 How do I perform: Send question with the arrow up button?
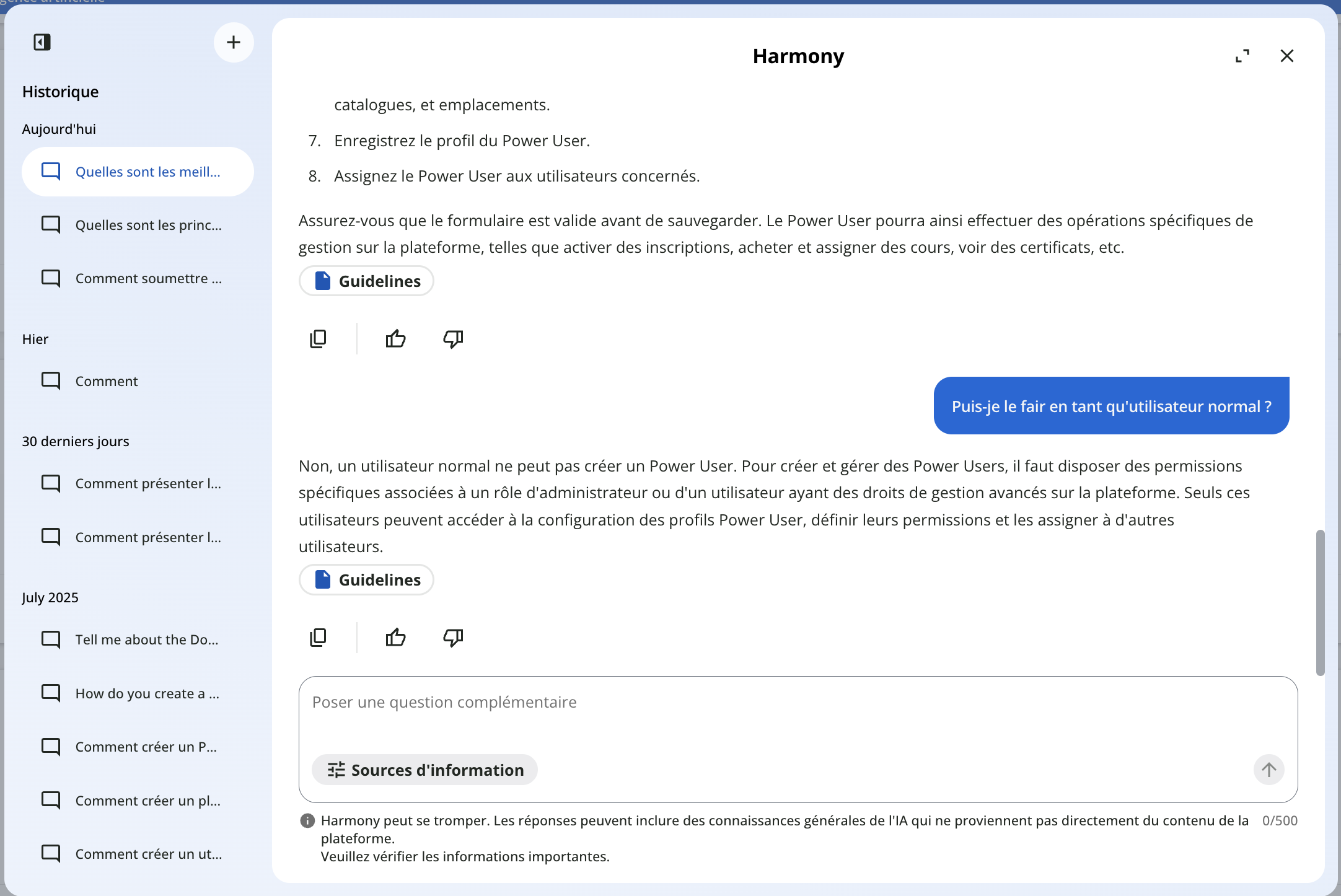1268,770
